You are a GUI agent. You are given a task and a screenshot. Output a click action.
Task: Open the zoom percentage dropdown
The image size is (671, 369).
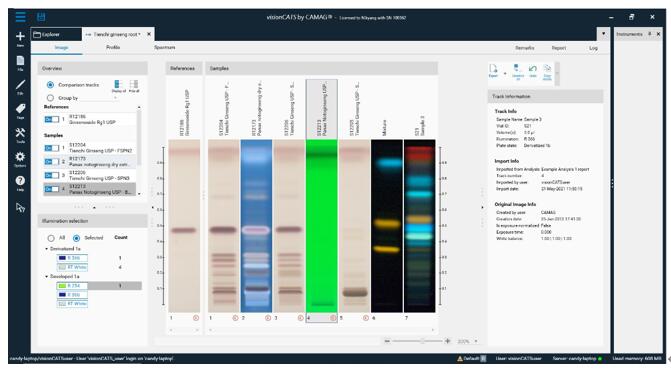(476, 341)
